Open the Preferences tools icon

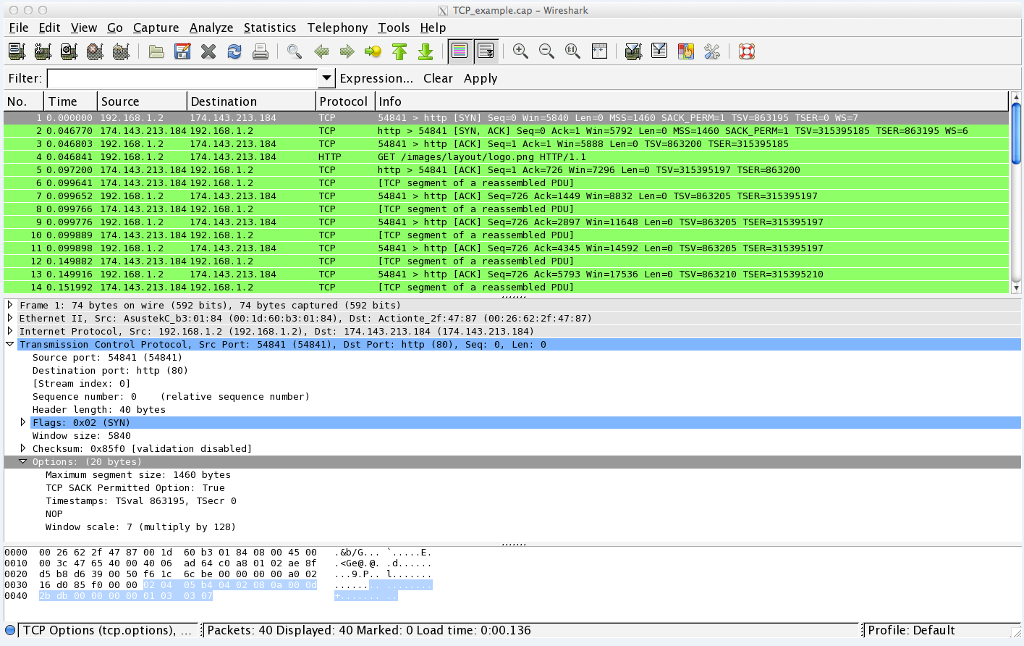click(x=712, y=52)
